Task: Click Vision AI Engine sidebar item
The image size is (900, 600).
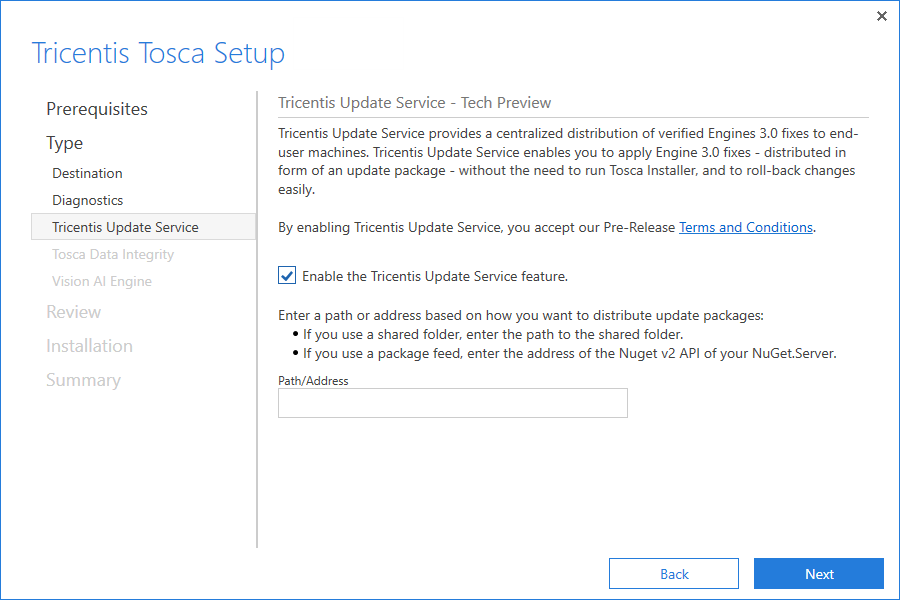Action: pyautogui.click(x=102, y=281)
